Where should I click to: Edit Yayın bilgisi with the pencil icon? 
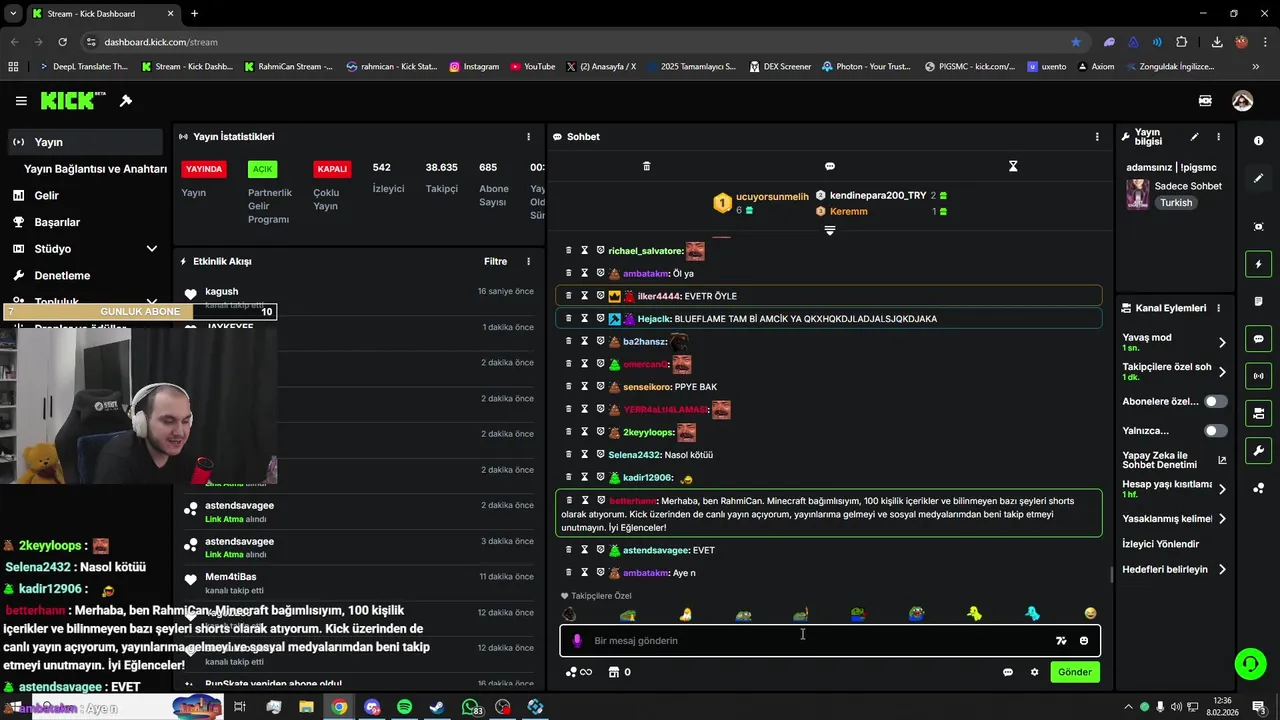tap(1194, 137)
